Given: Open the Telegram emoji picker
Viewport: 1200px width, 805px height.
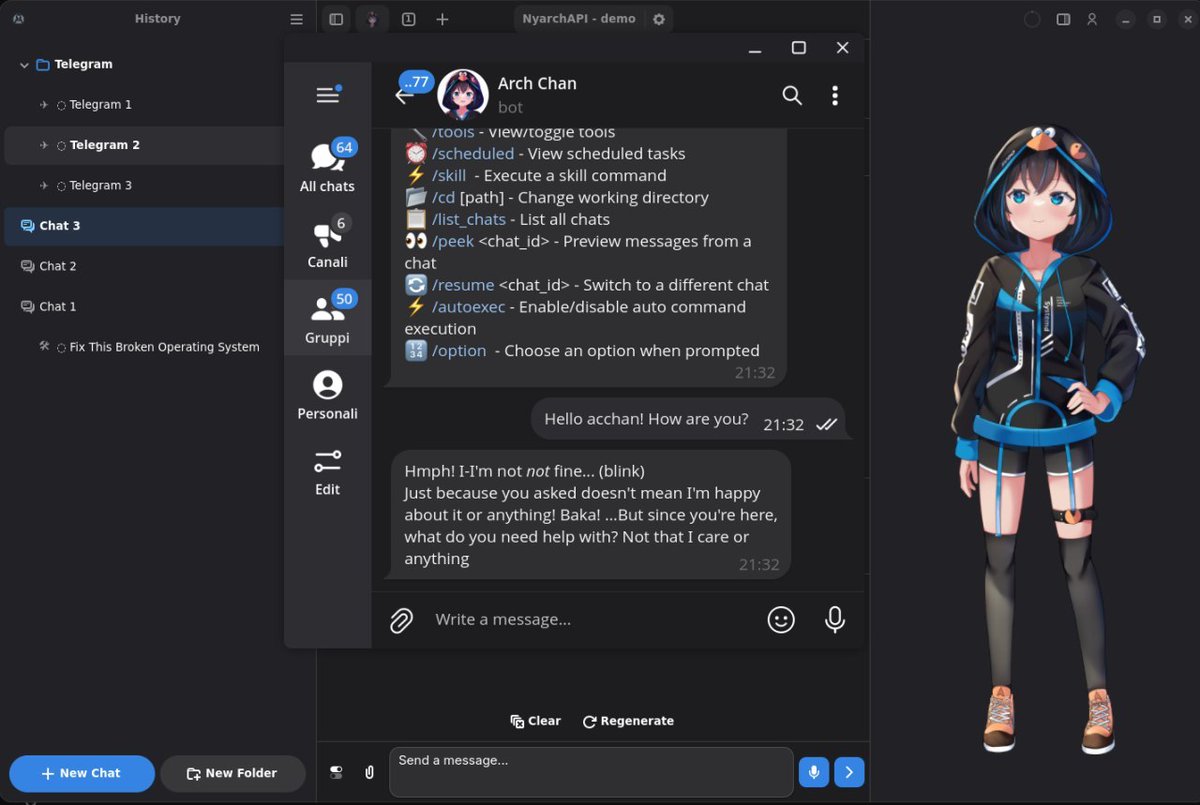Looking at the screenshot, I should click(781, 620).
